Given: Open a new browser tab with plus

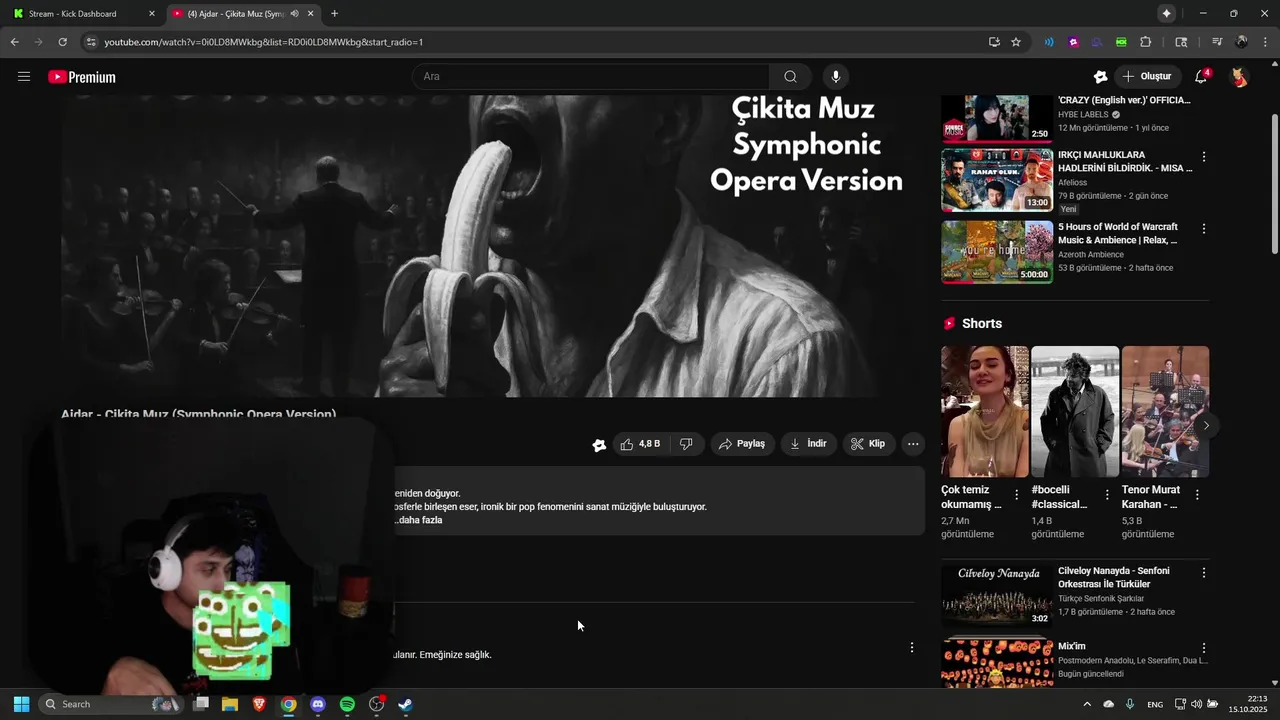Looking at the screenshot, I should [334, 14].
